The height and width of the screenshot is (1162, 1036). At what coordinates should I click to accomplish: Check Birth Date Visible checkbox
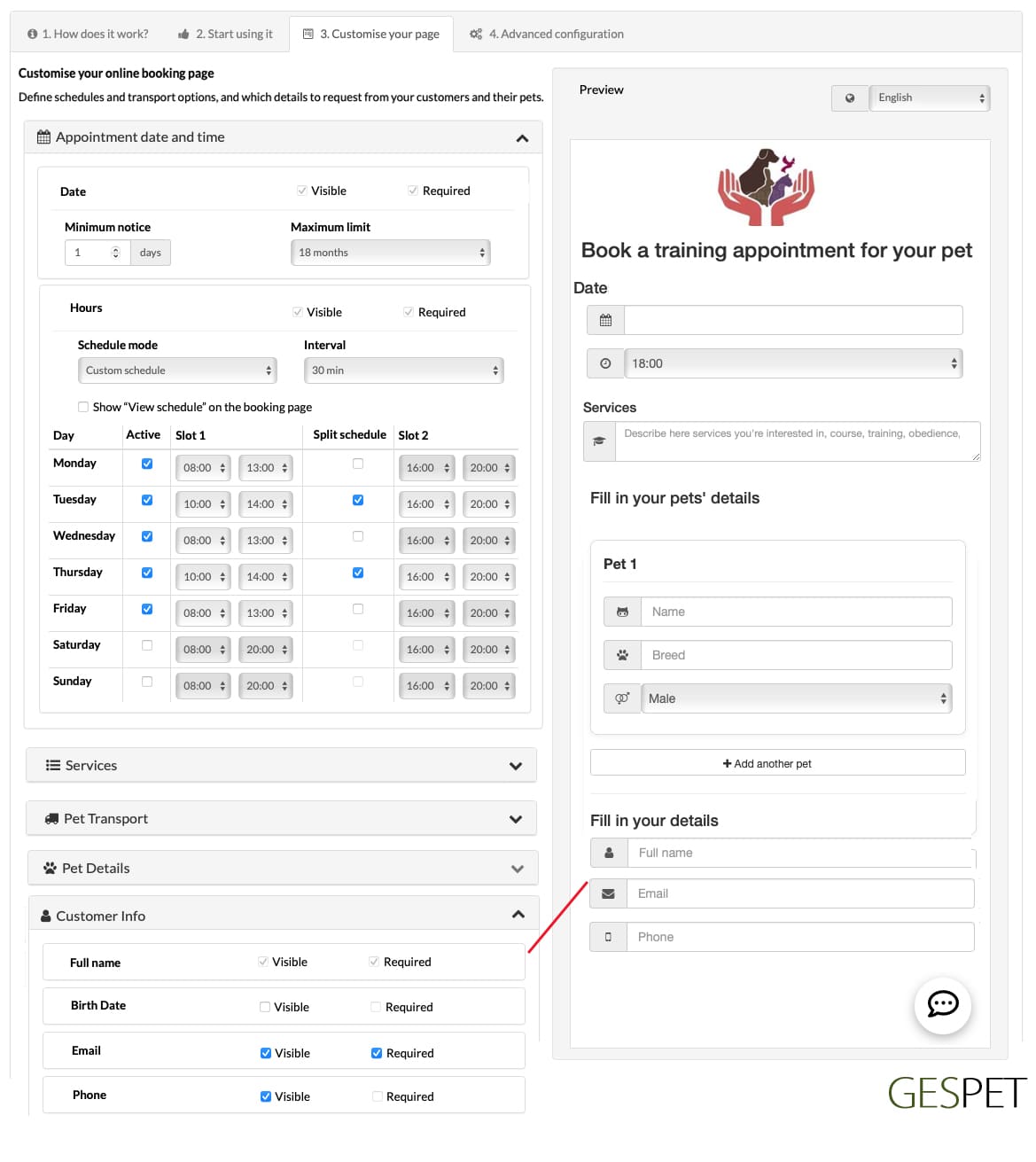[265, 1007]
